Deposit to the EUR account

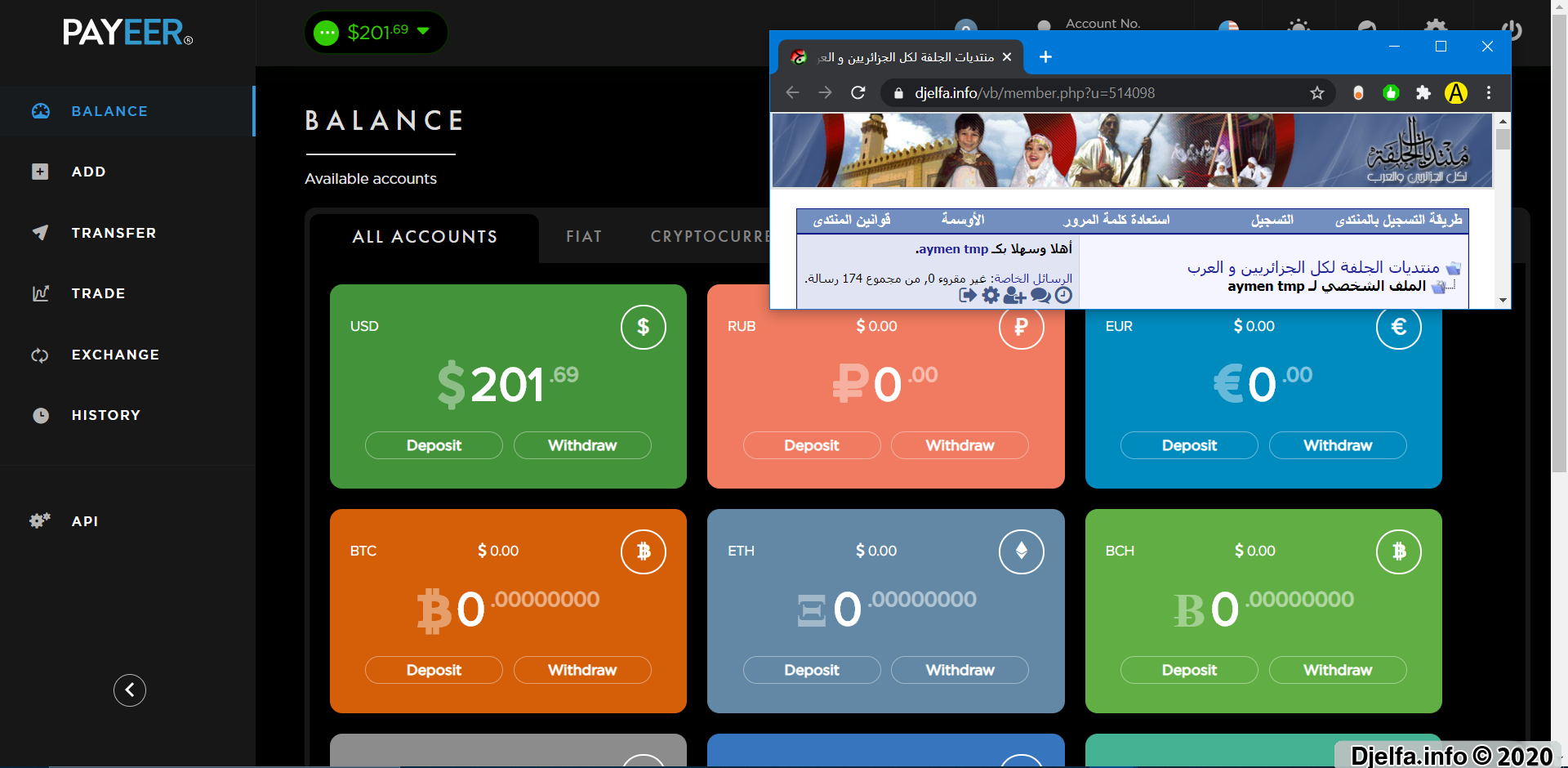1189,445
